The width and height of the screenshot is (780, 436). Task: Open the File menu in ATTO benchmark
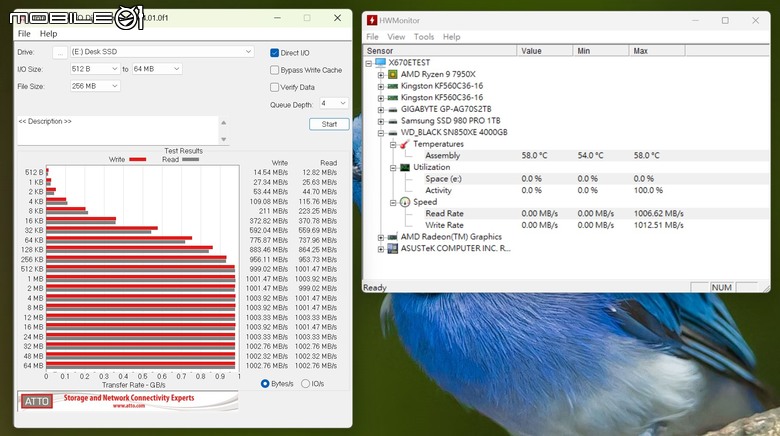coord(24,34)
